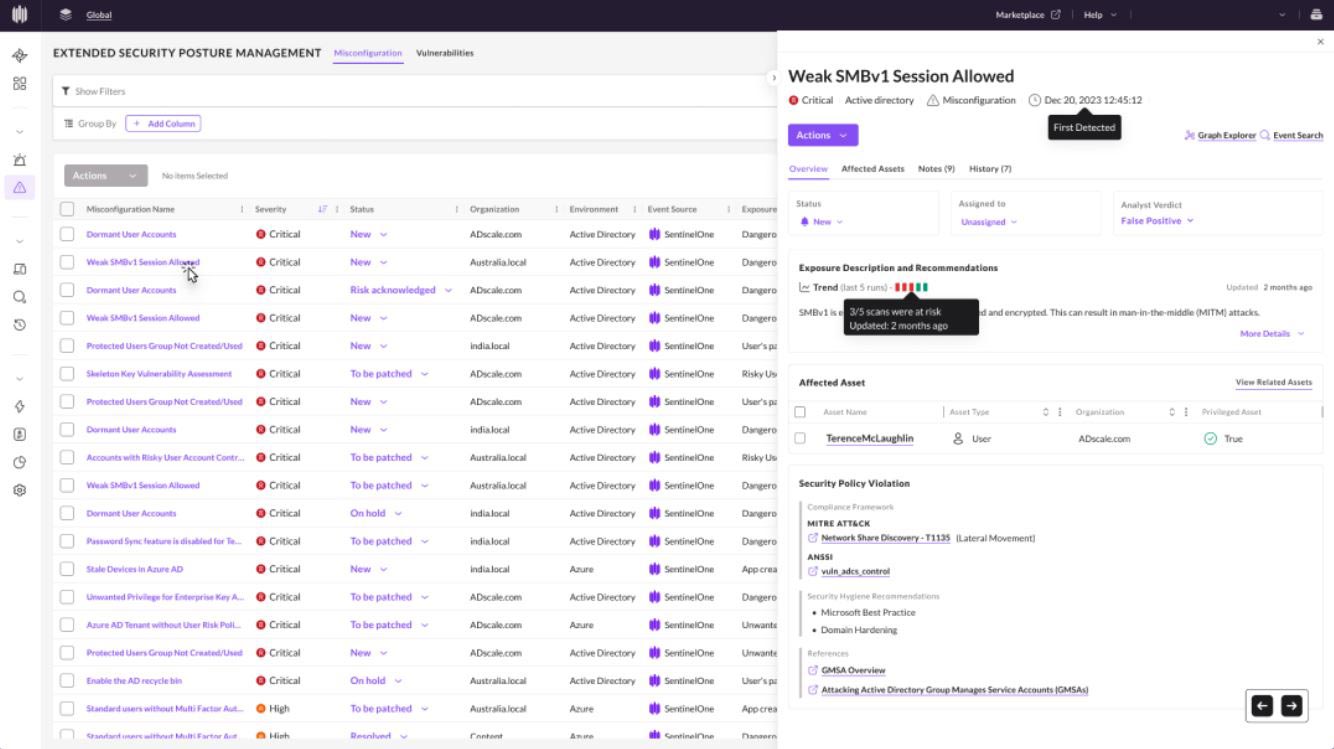This screenshot has width=1334, height=749.
Task: Tick the Password Sync feature row checkbox
Action: pyautogui.click(x=67, y=541)
